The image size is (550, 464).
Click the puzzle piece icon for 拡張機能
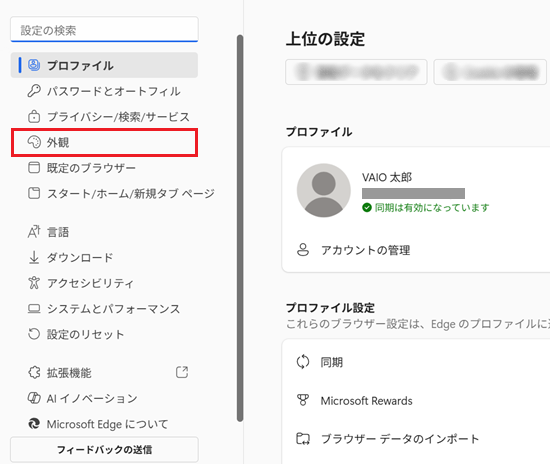pos(34,372)
